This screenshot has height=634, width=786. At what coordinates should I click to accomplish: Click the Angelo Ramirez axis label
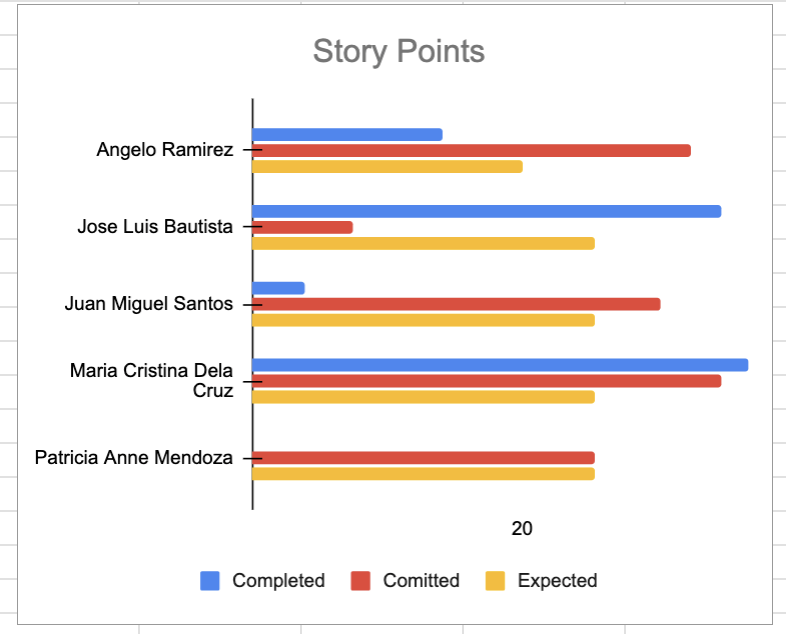[164, 150]
